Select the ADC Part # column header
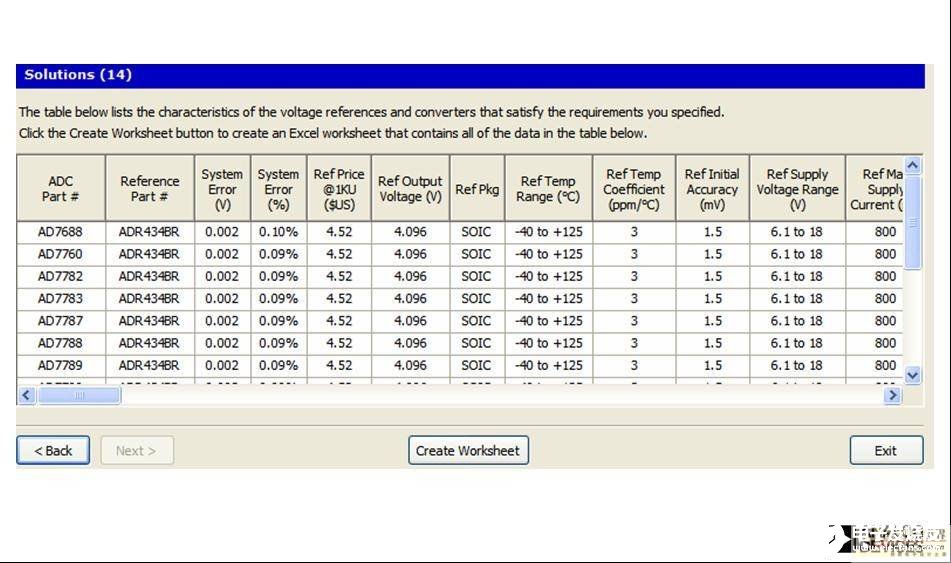The image size is (951, 563). pos(60,189)
